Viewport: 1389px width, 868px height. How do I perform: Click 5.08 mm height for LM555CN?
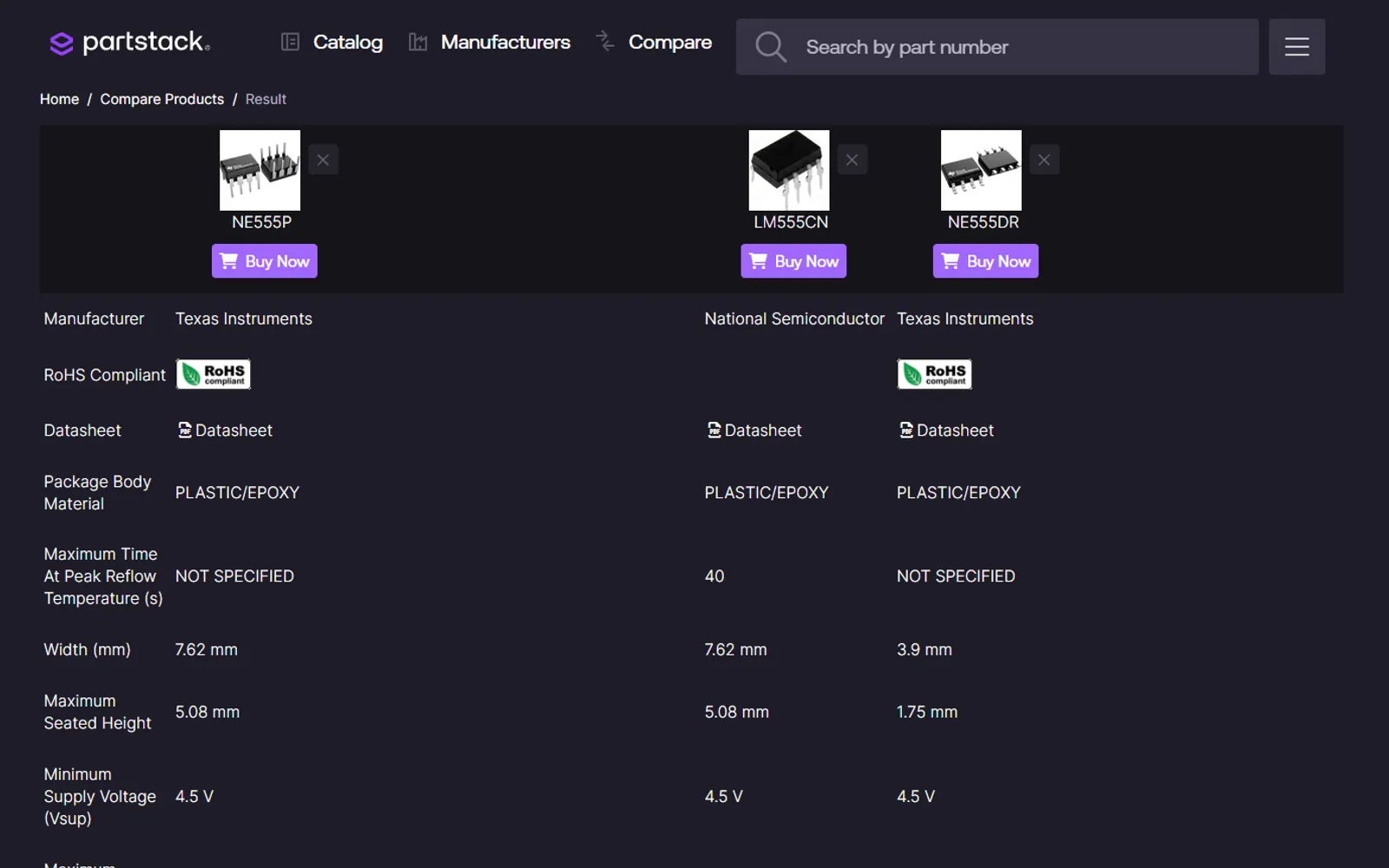[x=737, y=712]
